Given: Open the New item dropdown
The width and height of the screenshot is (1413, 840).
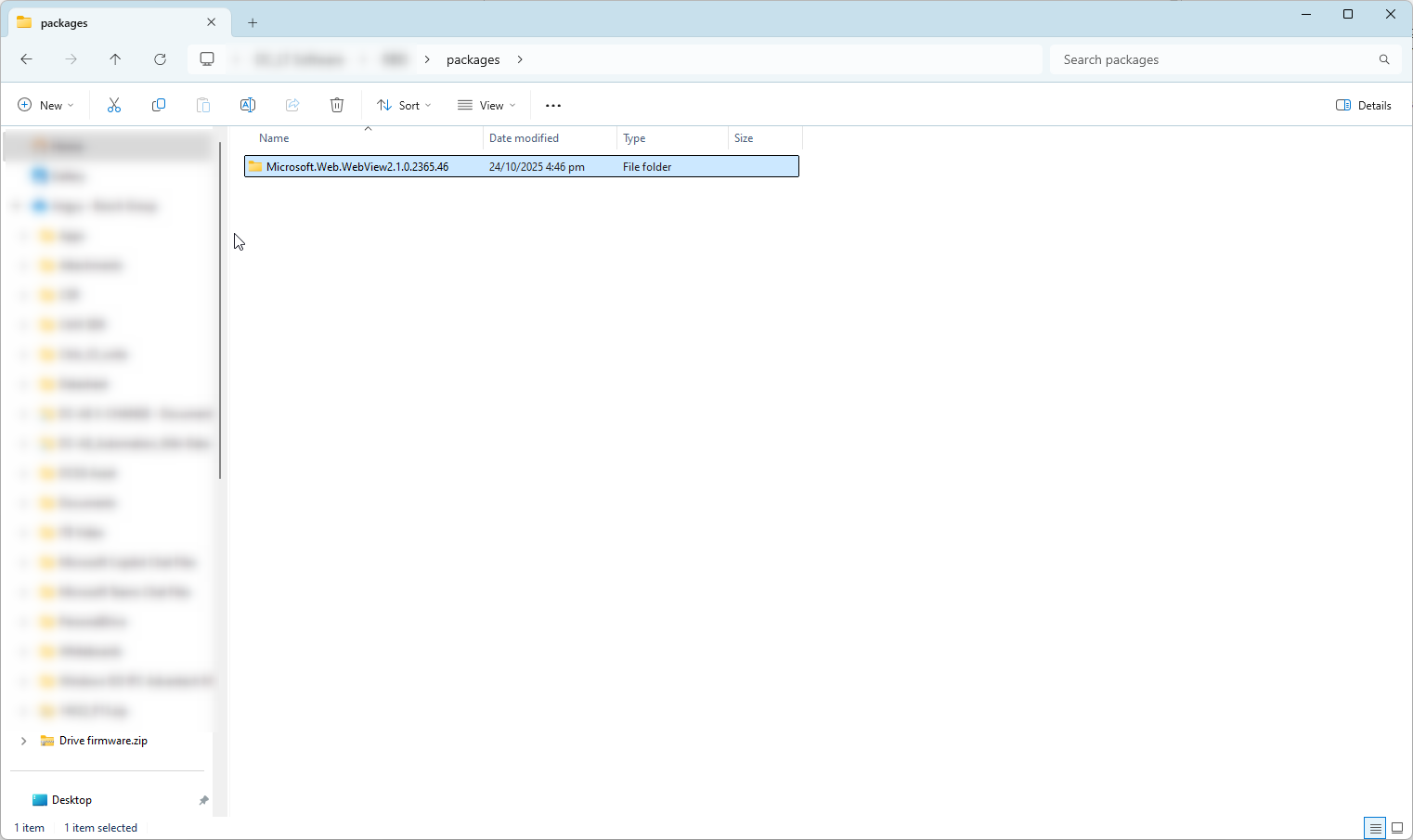Looking at the screenshot, I should [x=45, y=106].
